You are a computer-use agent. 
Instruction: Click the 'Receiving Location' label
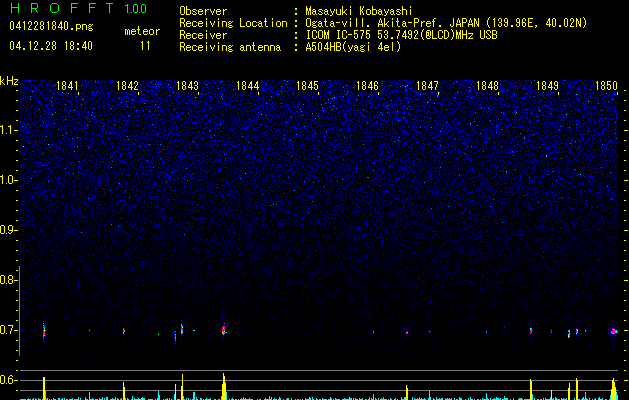pyautogui.click(x=233, y=23)
